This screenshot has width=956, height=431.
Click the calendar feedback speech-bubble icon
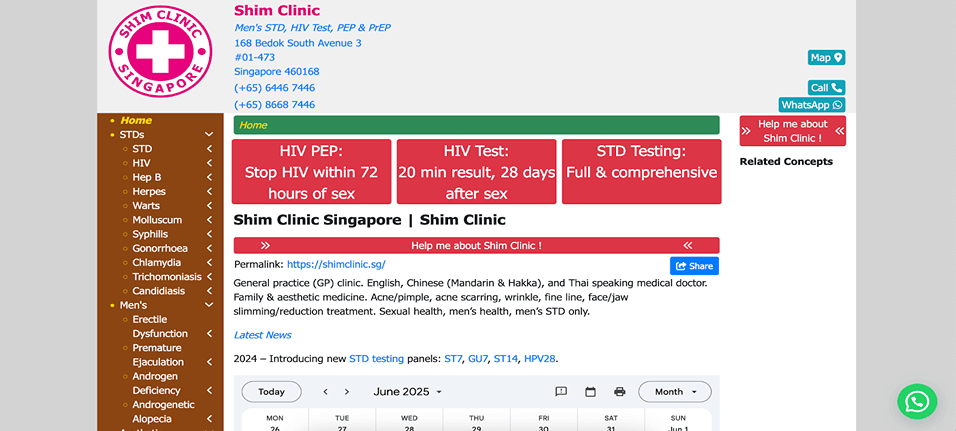point(561,391)
